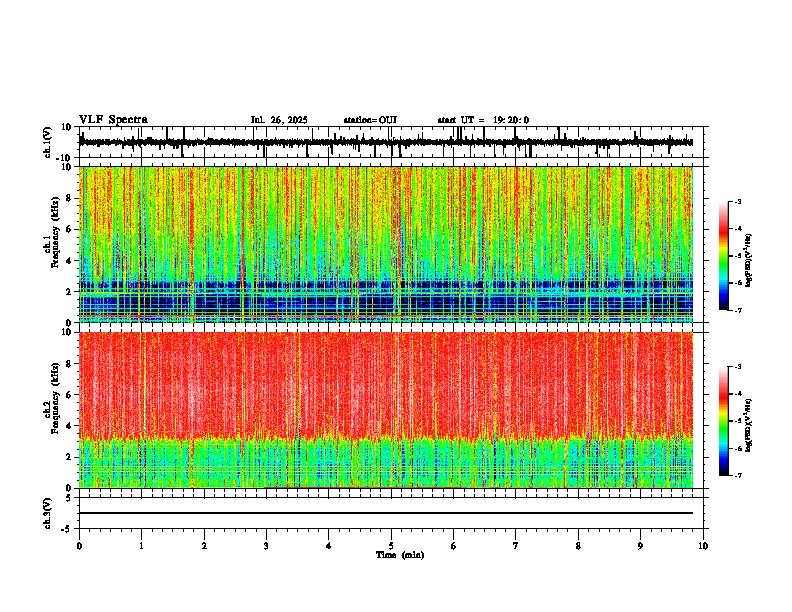Click the time axis tick labeled 5
The height and width of the screenshot is (612, 792).
click(x=391, y=546)
